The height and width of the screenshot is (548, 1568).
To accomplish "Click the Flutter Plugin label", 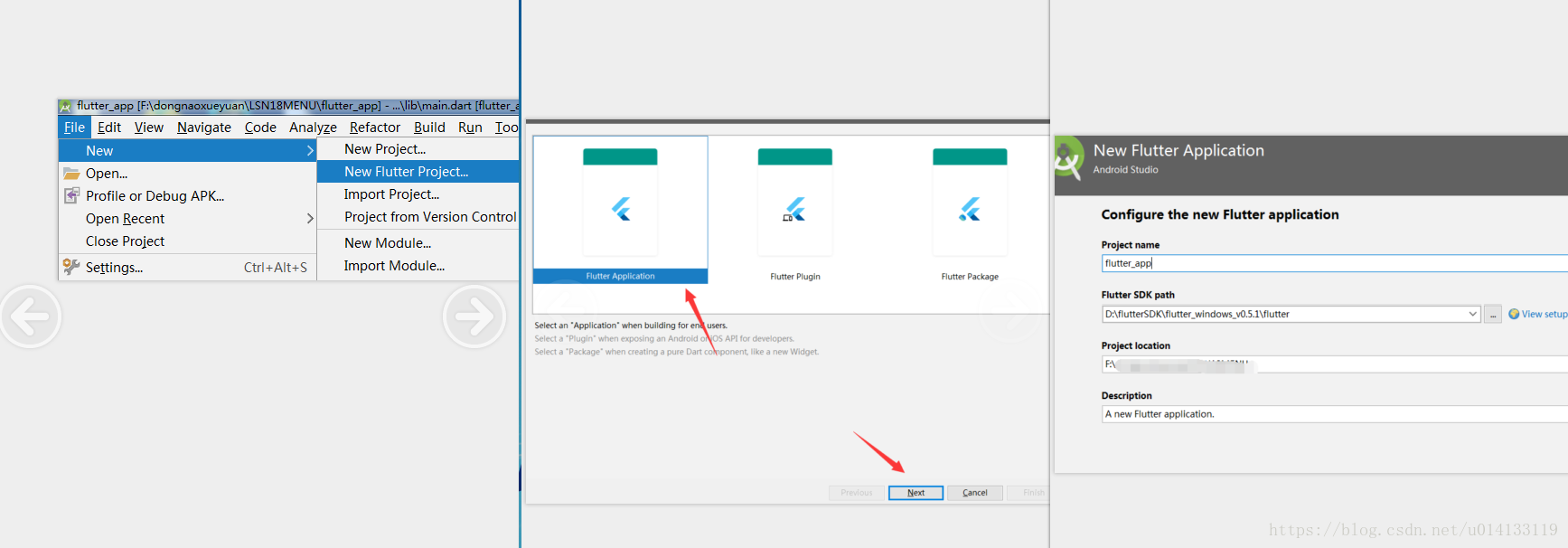I will coord(795,277).
